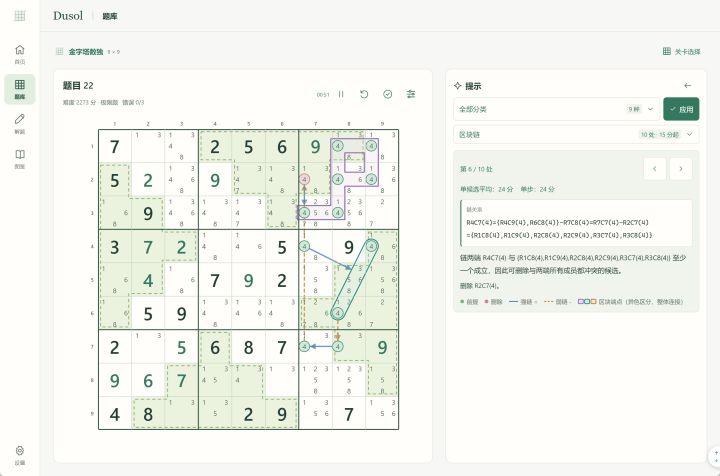Open the puzzle settings sliders icon

pos(411,94)
